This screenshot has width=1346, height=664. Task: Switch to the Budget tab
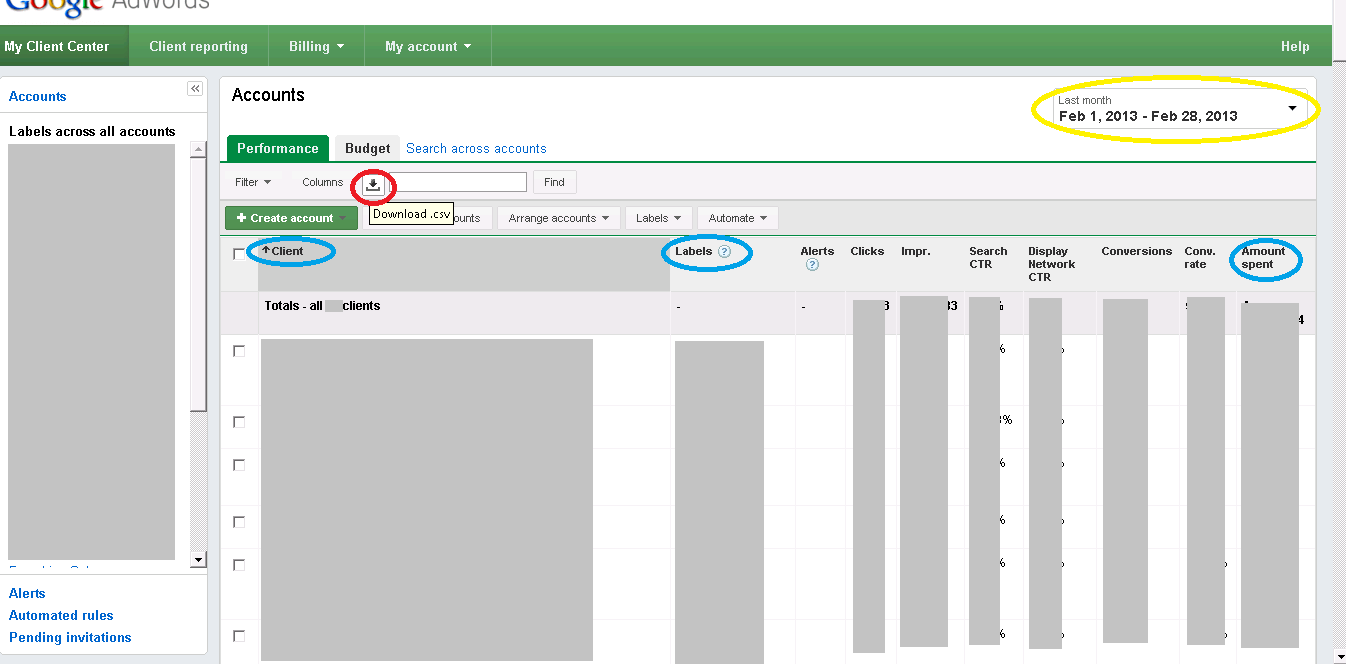(x=368, y=148)
